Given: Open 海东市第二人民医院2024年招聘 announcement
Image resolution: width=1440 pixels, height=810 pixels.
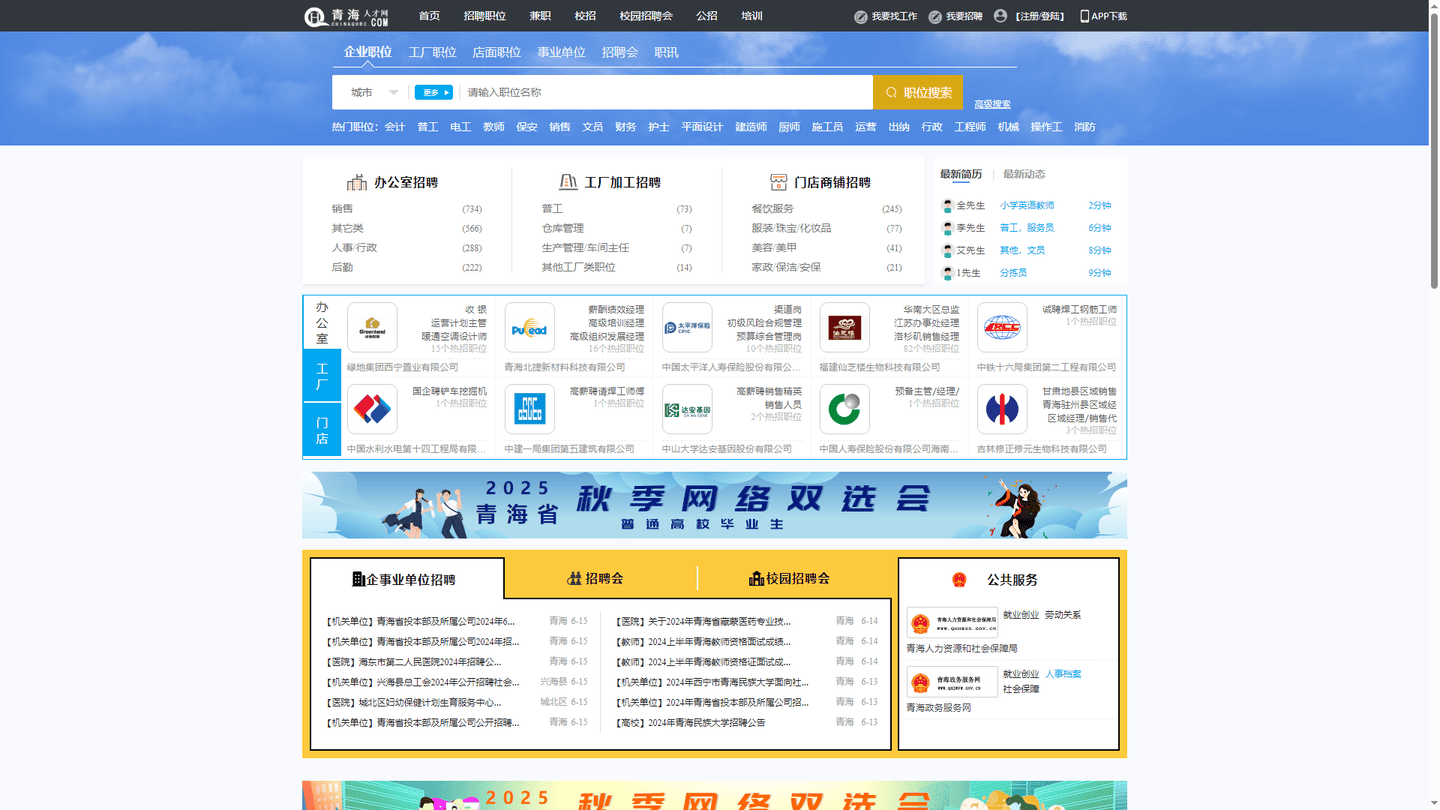Looking at the screenshot, I should click(414, 662).
